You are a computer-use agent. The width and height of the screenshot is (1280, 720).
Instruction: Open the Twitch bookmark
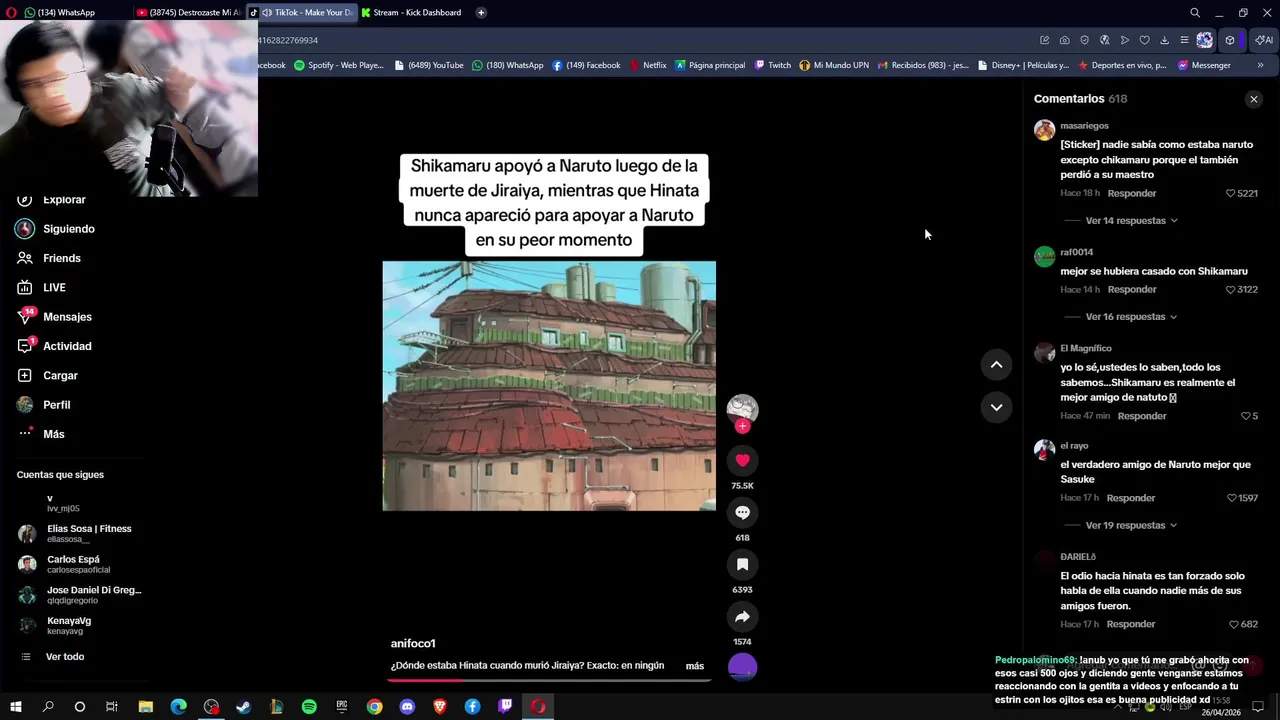(773, 65)
